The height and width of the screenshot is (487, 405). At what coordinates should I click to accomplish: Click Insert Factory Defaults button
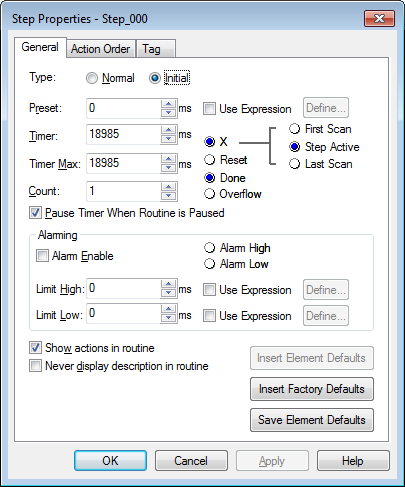[312, 389]
